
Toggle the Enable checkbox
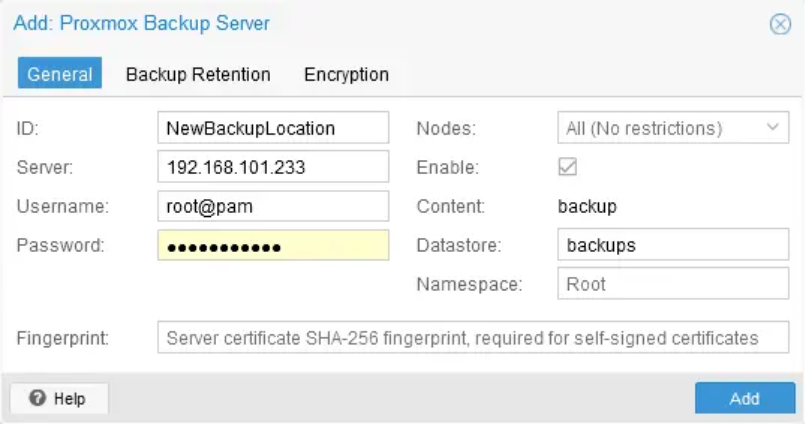point(567,168)
